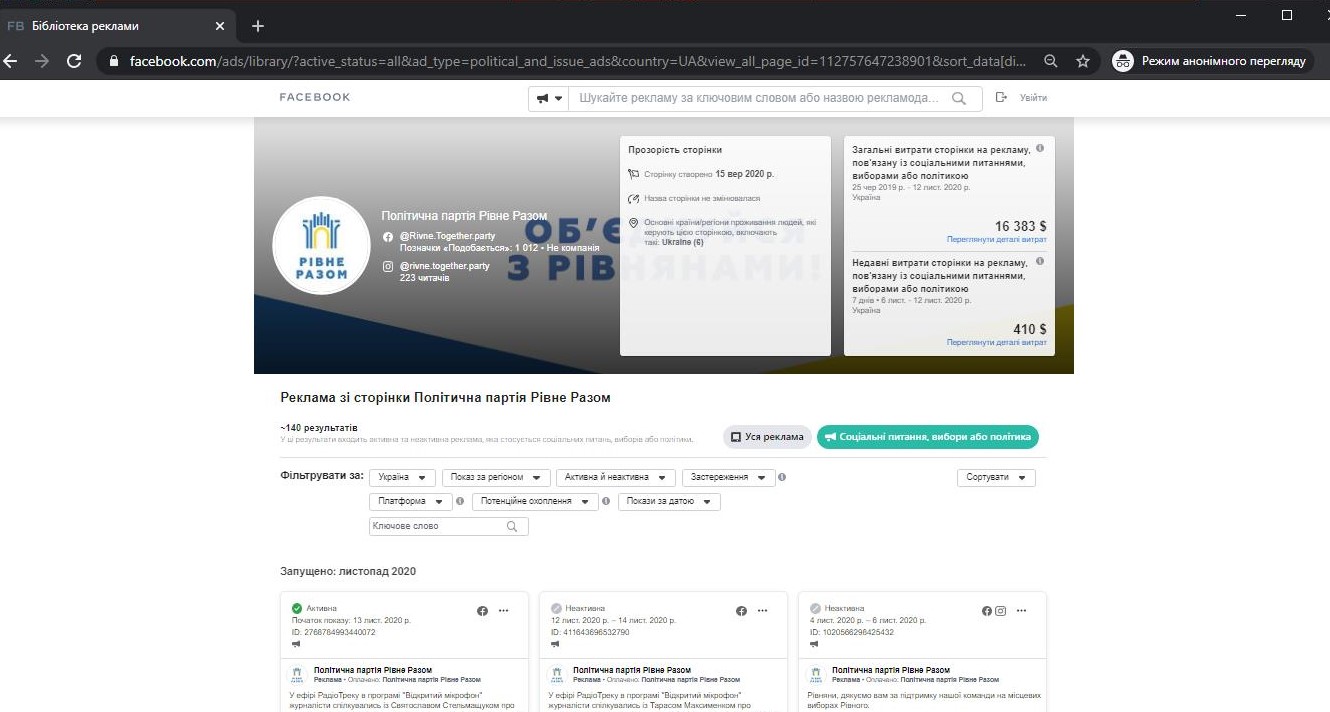
Task: Open a new browser tab
Action: pos(258,26)
